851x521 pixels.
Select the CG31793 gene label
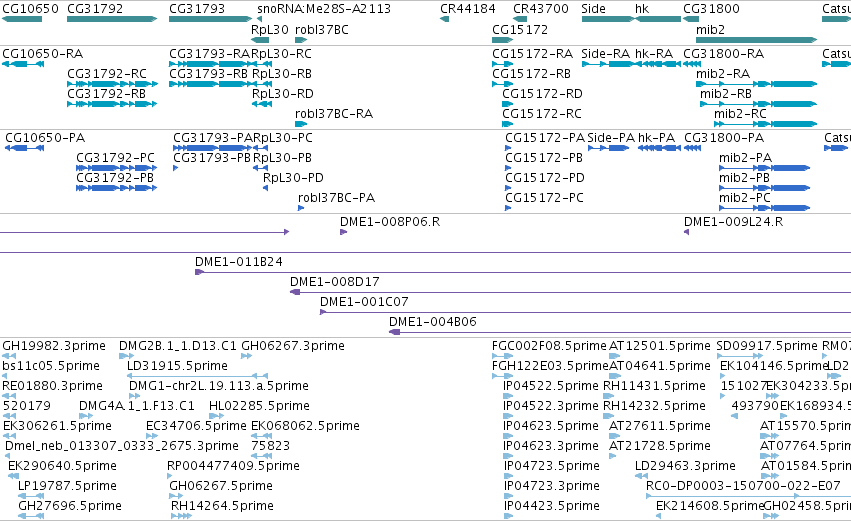point(197,9)
